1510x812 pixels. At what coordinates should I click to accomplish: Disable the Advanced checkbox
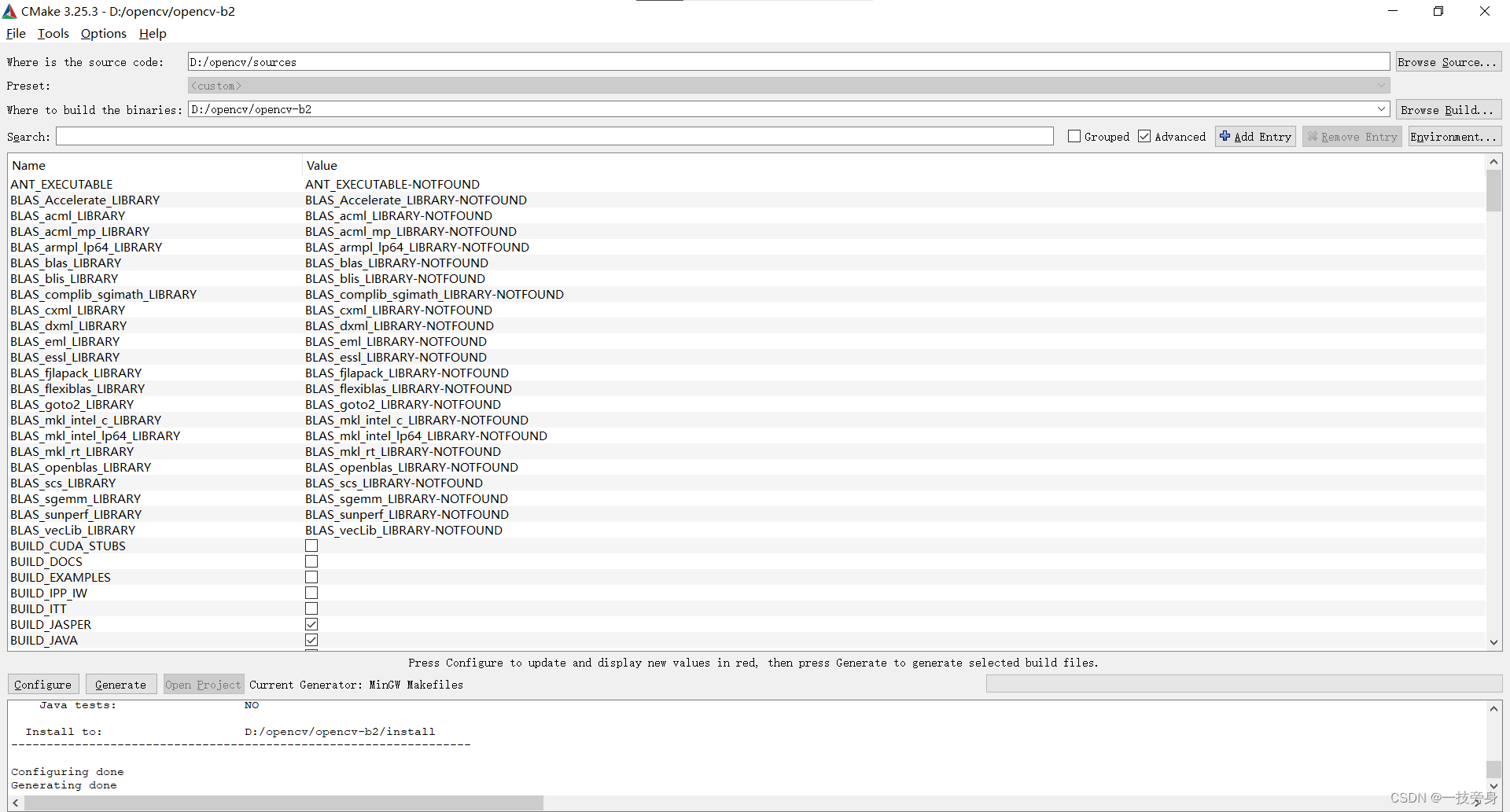(1145, 136)
